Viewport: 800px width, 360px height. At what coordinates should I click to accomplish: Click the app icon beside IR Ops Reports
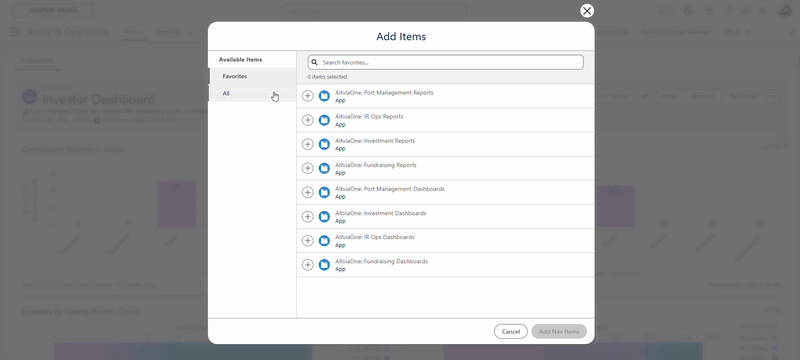(x=324, y=120)
